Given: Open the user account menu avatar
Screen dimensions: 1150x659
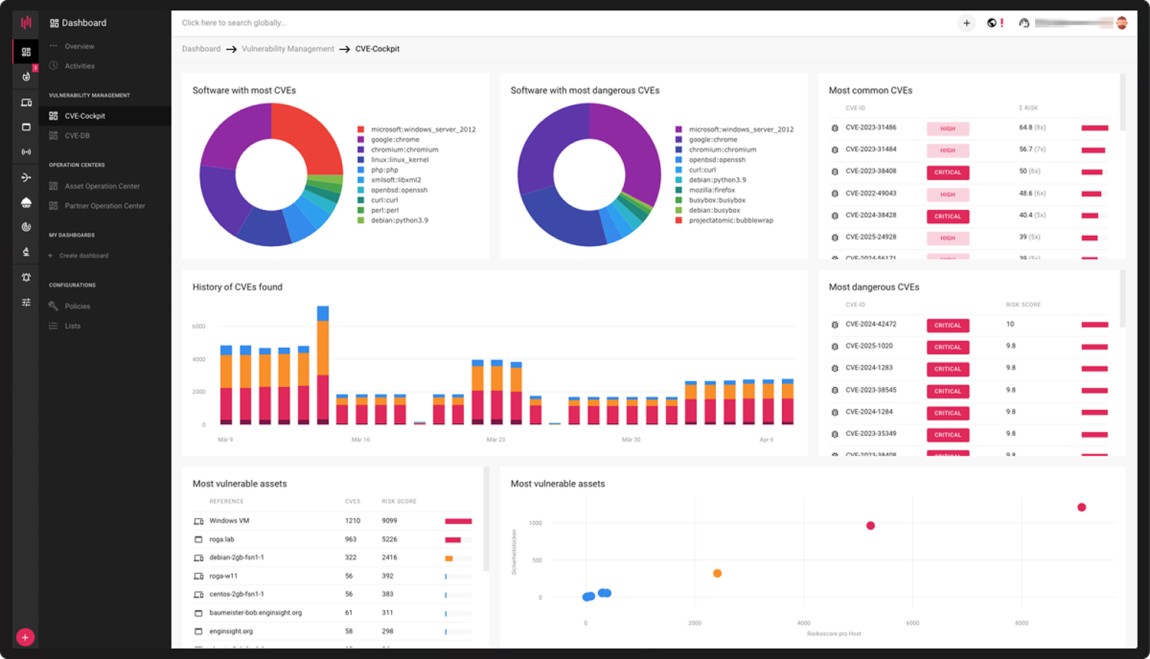Looking at the screenshot, I should [x=1121, y=23].
